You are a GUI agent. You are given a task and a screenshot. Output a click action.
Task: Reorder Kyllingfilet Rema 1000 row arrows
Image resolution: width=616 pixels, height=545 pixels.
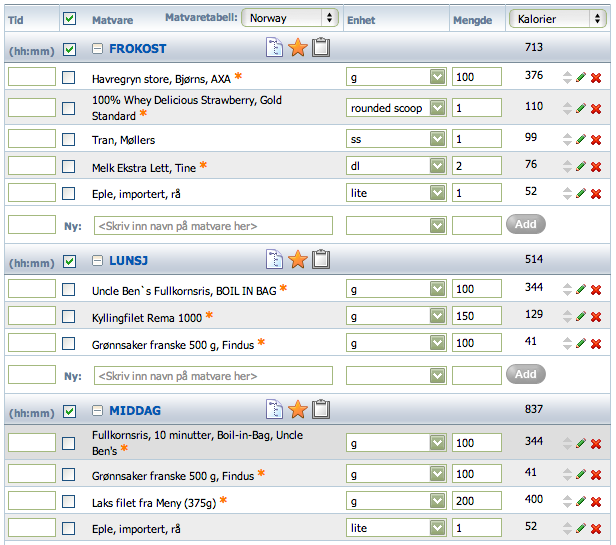[567, 316]
